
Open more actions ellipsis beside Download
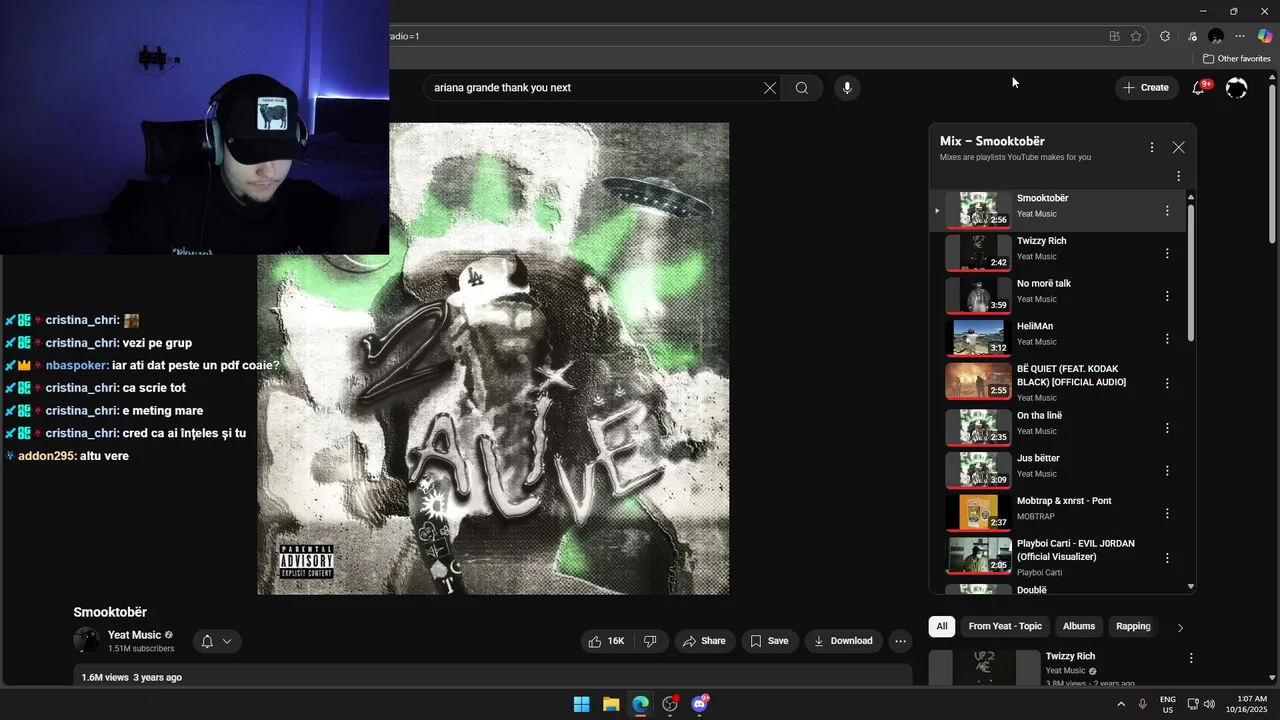click(900, 641)
